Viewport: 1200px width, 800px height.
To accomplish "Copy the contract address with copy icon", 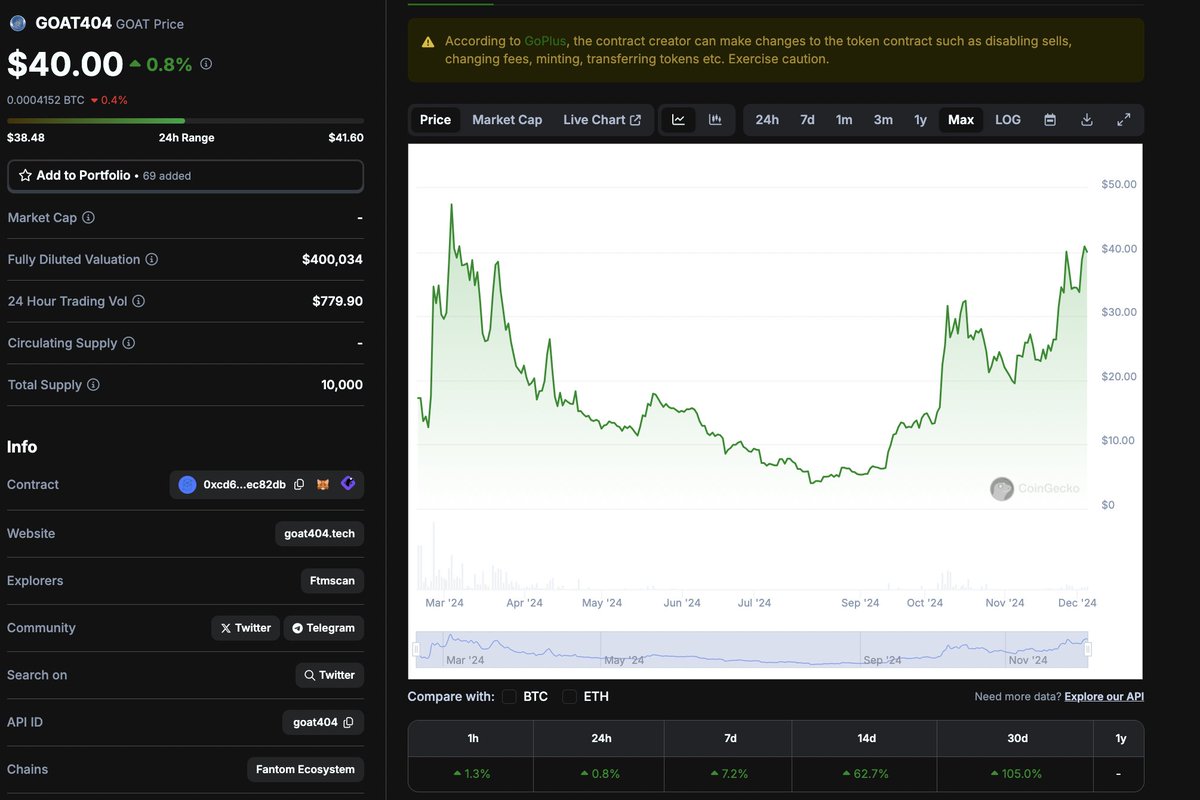I will tap(299, 485).
